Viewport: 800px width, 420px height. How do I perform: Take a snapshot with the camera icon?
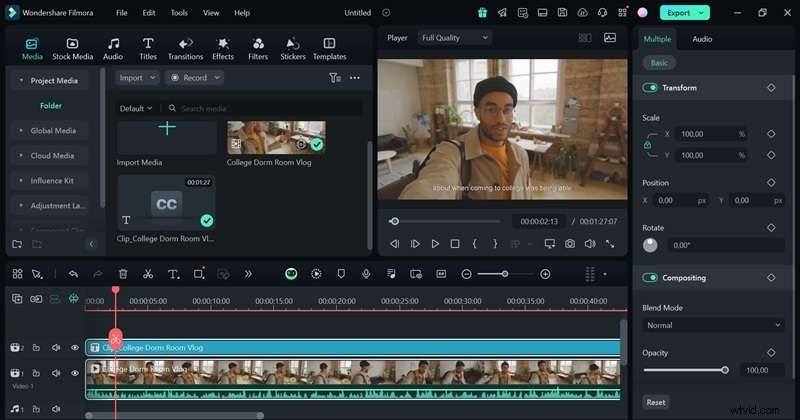[569, 243]
